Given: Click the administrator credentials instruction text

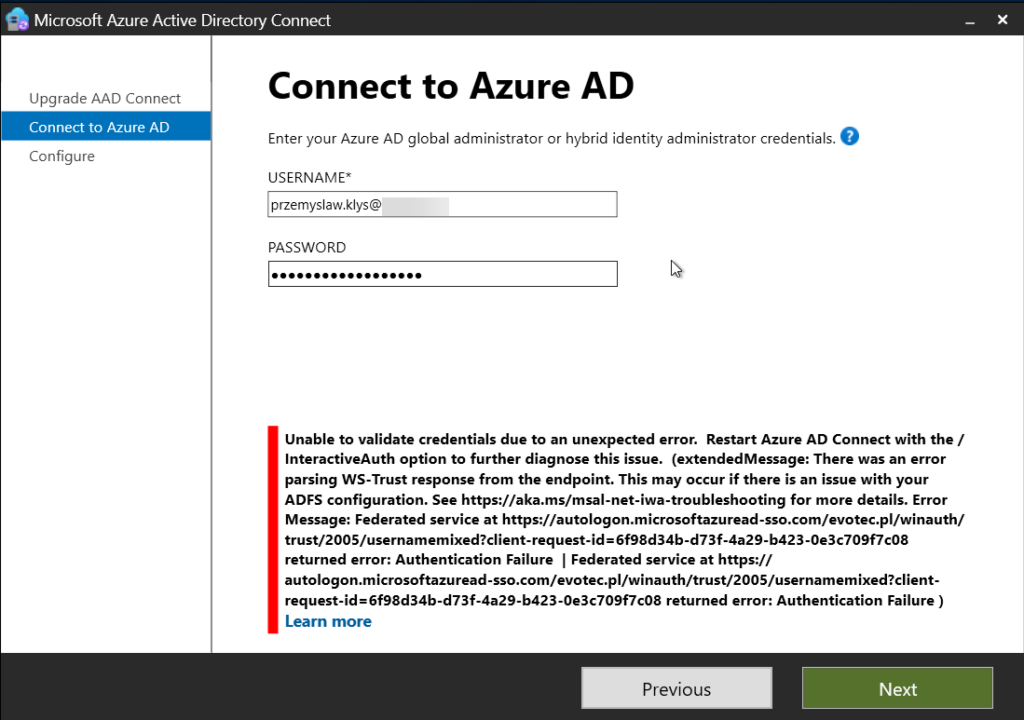Looking at the screenshot, I should pos(548,138).
